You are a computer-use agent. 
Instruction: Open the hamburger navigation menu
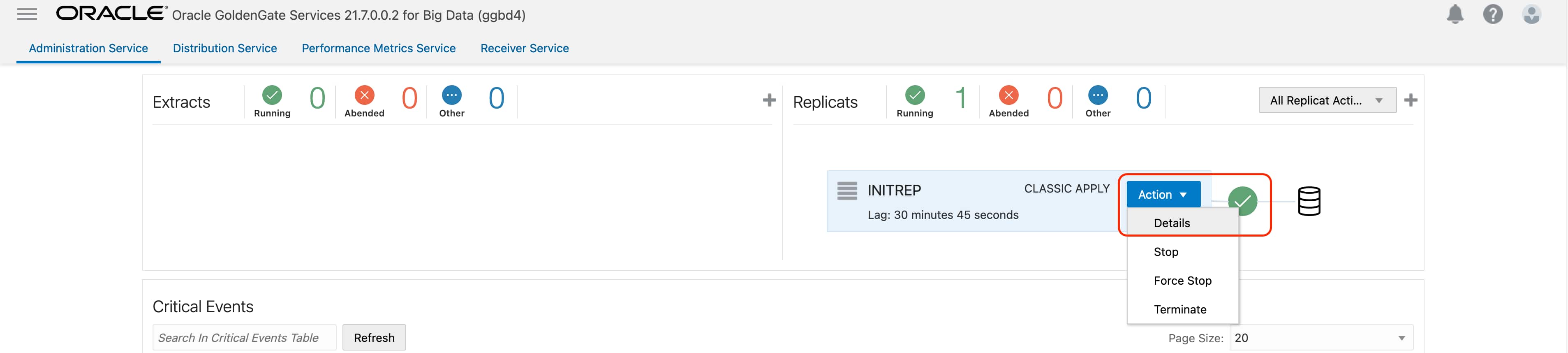[27, 14]
